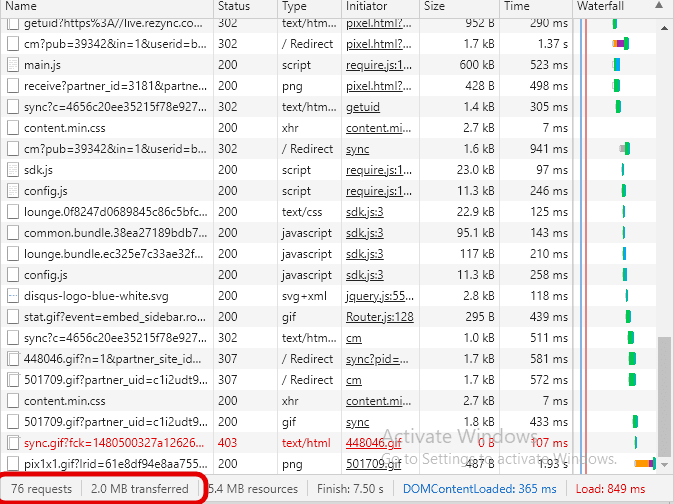The width and height of the screenshot is (674, 504).
Task: Click the icon beside pix1x1.gif?lrid request
Action: point(13,464)
